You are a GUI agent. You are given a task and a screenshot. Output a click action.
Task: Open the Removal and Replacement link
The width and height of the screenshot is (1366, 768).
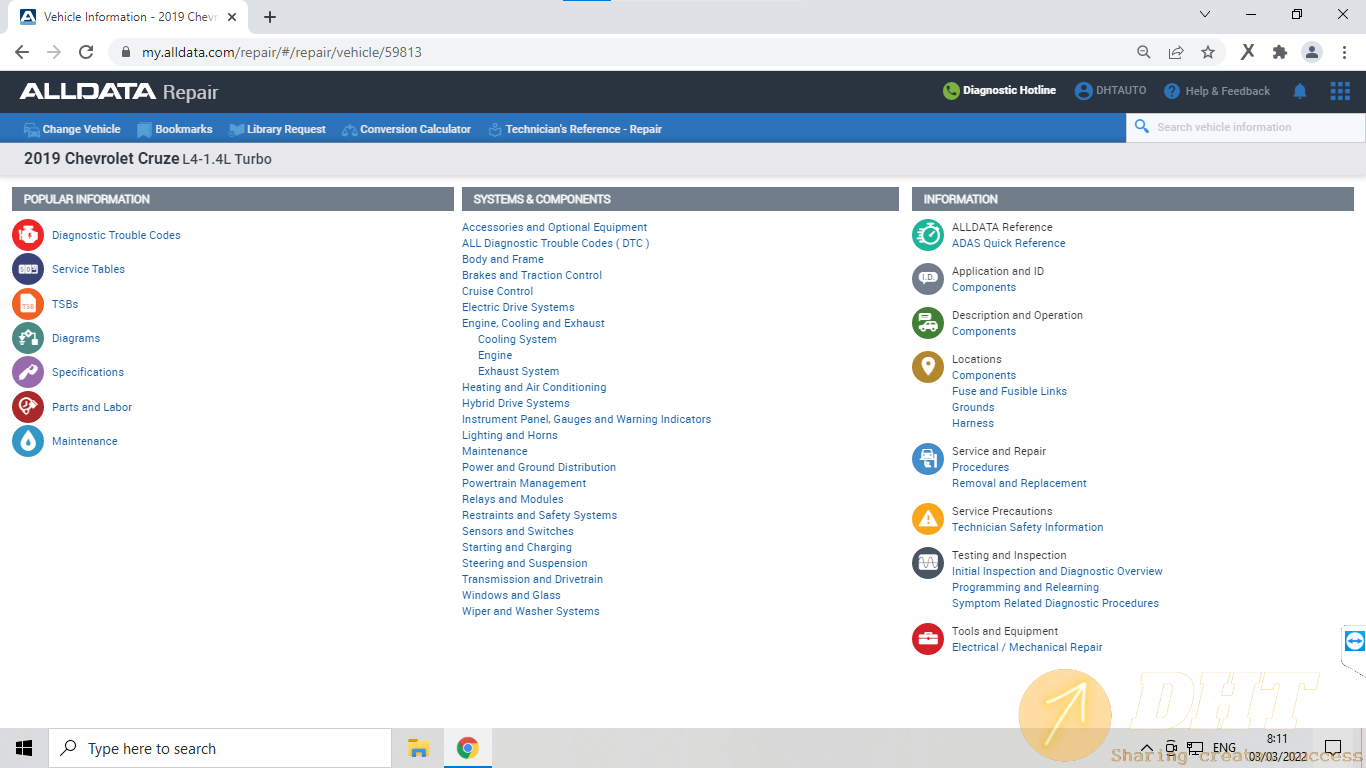pyautogui.click(x=1019, y=483)
